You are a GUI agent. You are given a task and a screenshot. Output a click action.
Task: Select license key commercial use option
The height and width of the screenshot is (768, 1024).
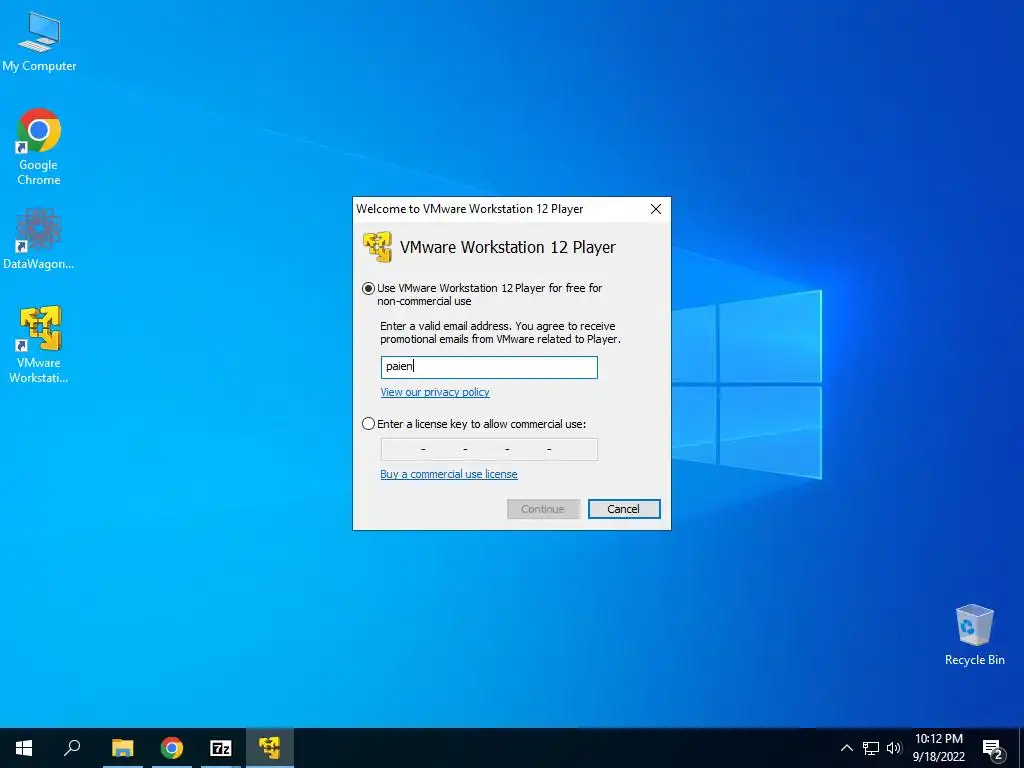pos(368,424)
